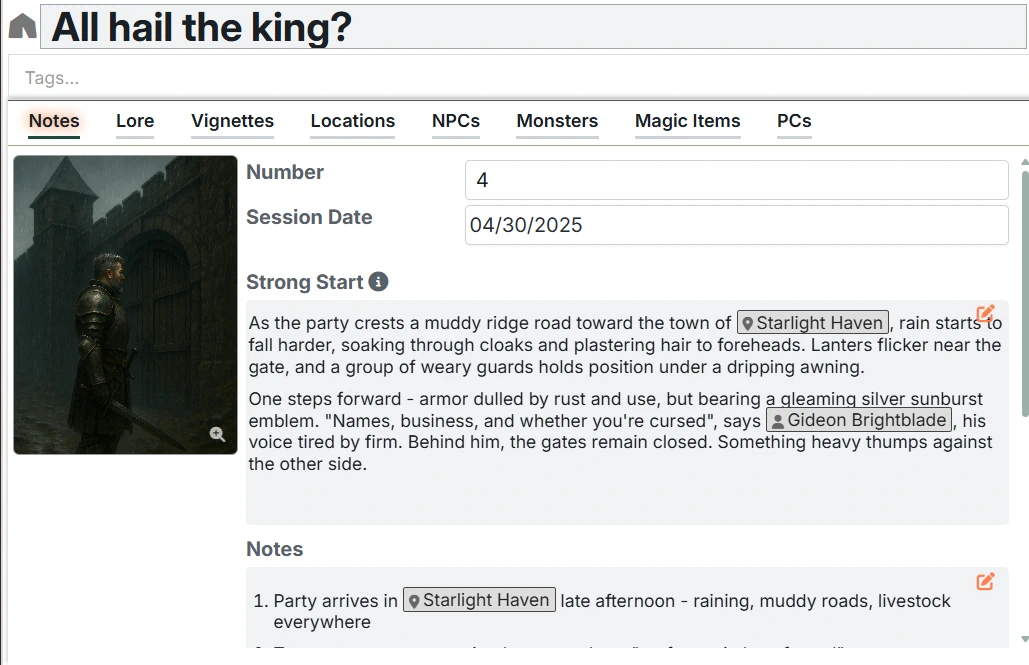Open the Magic Items tab
This screenshot has width=1029, height=665.
(x=687, y=121)
